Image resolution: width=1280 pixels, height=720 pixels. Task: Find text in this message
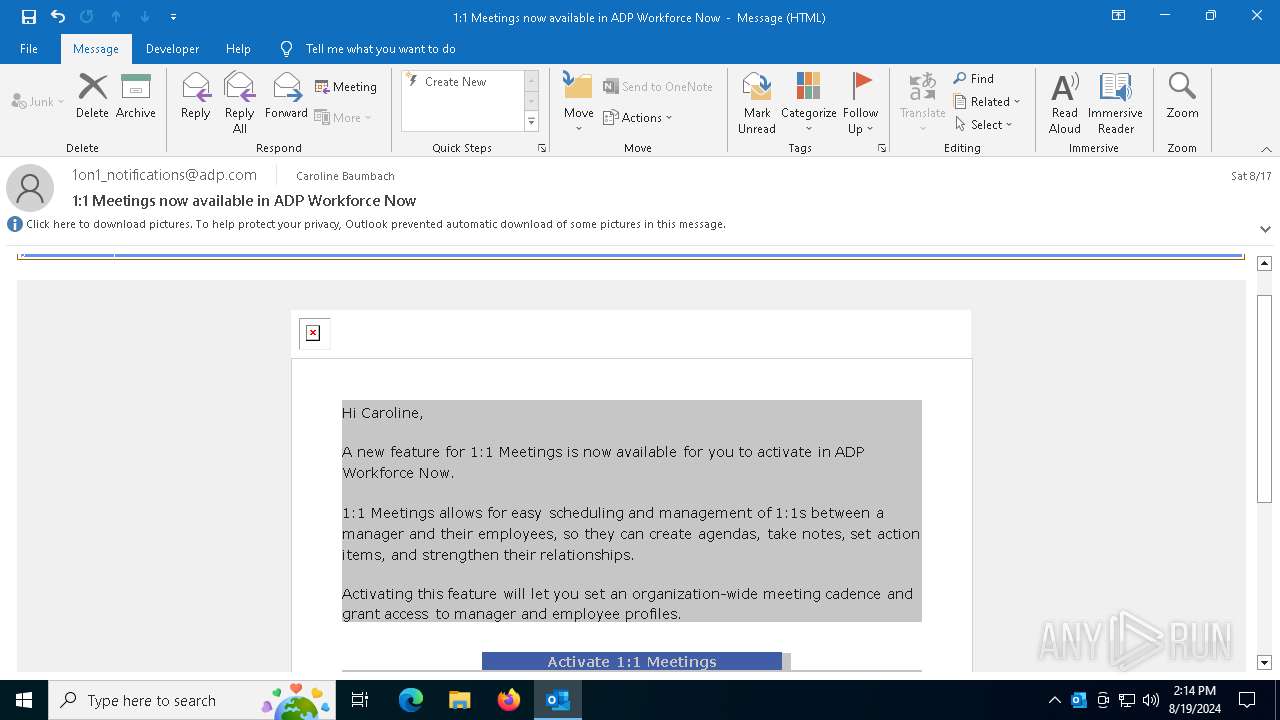(974, 79)
